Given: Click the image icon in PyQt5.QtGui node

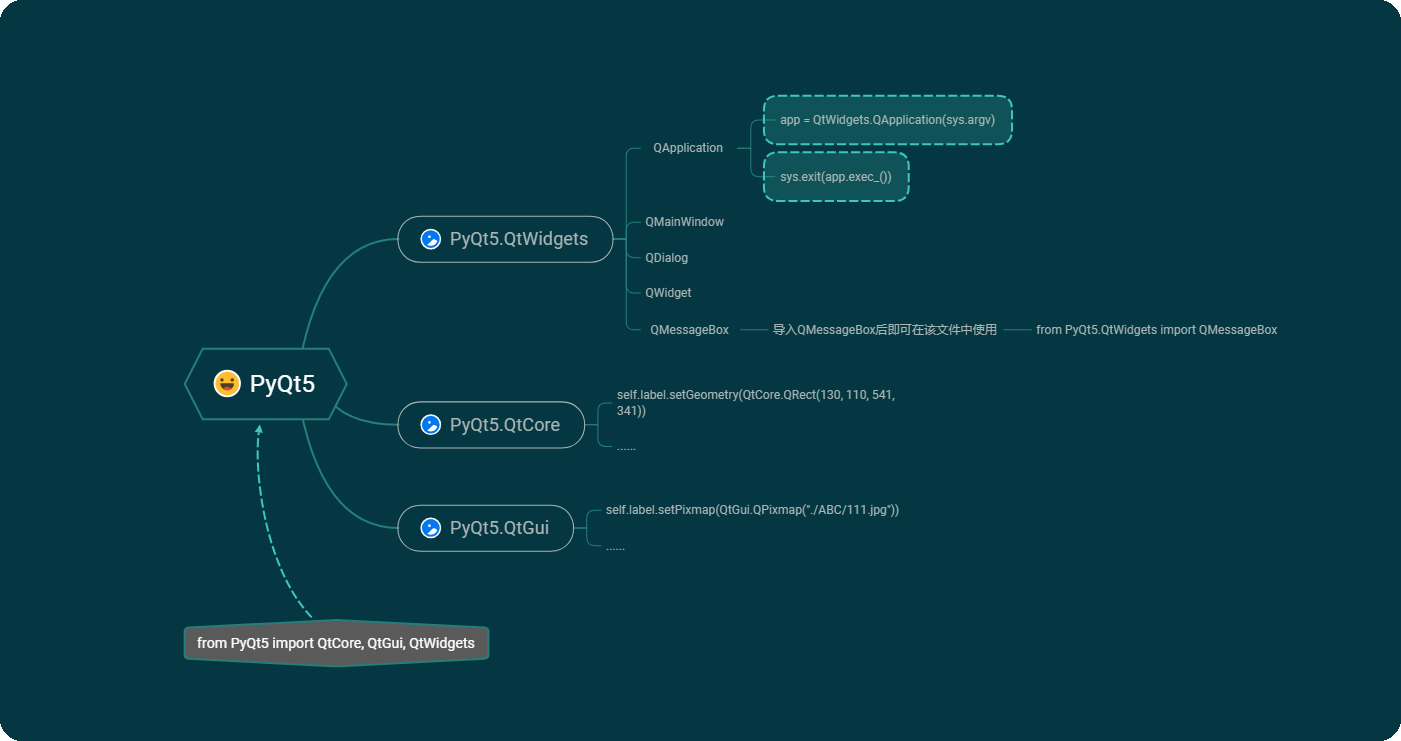Looking at the screenshot, I should coord(431,528).
